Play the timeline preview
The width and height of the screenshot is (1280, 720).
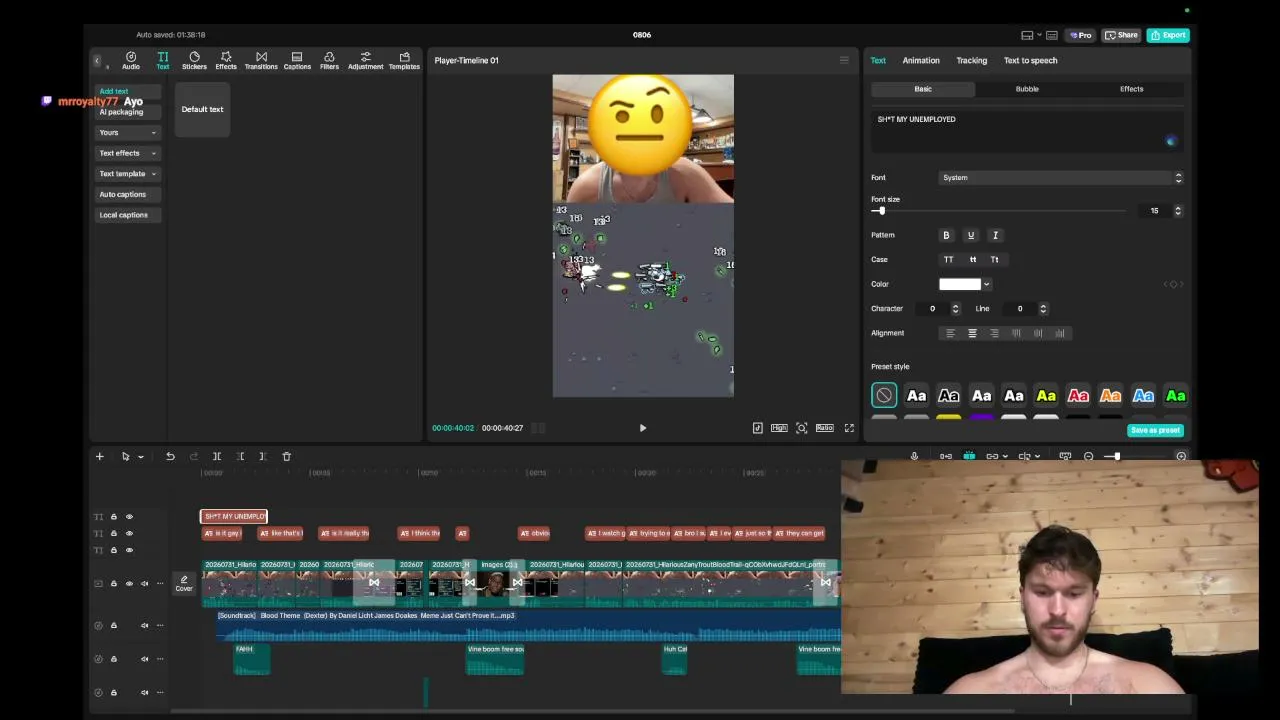click(x=643, y=428)
